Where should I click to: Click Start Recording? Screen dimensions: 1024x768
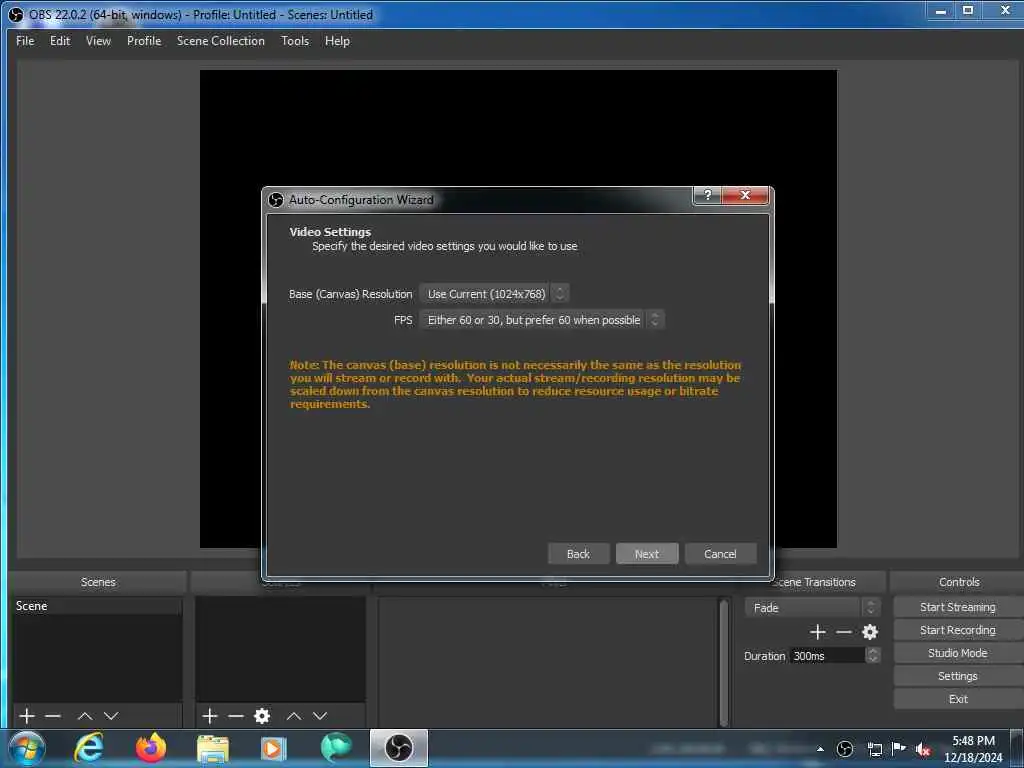click(958, 630)
